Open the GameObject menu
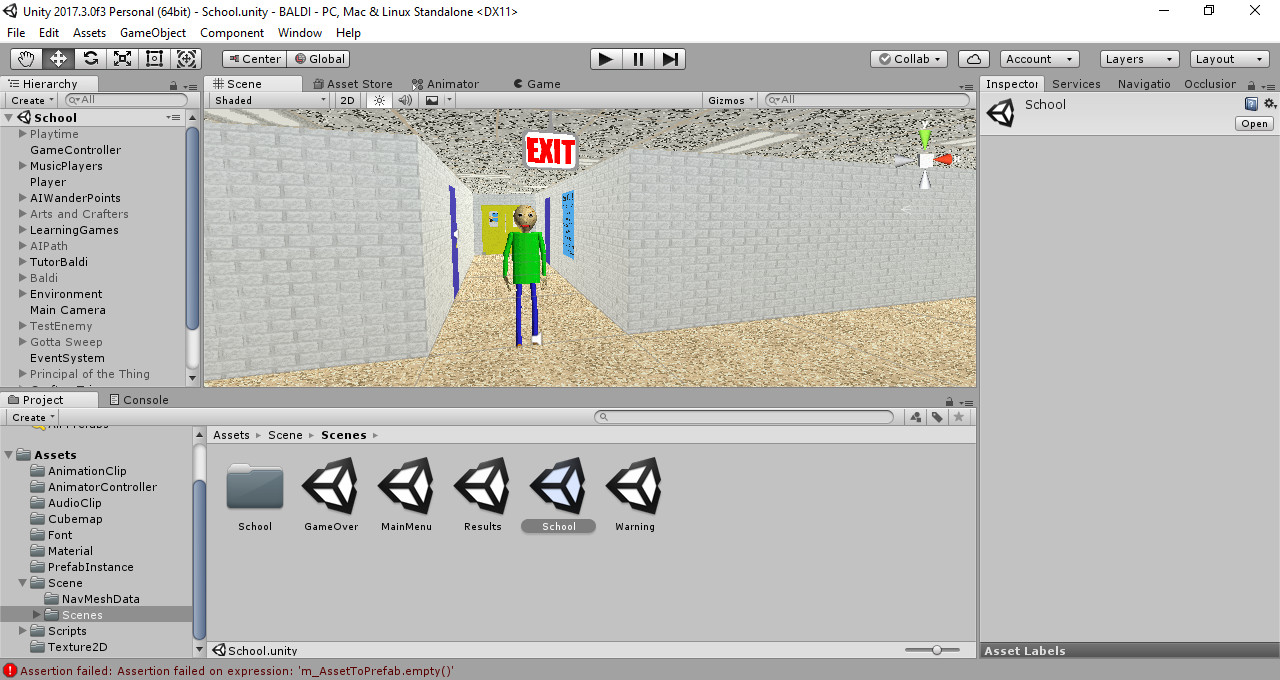 [152, 32]
